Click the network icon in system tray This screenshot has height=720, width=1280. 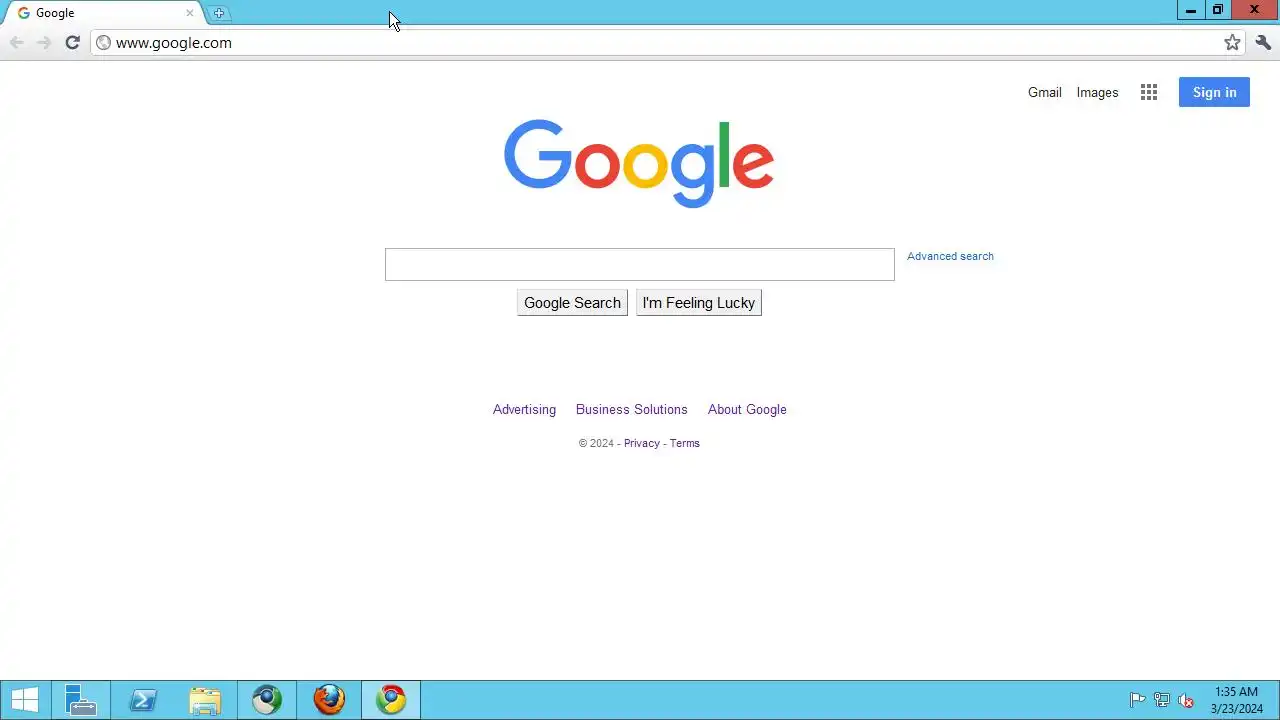(x=1162, y=700)
